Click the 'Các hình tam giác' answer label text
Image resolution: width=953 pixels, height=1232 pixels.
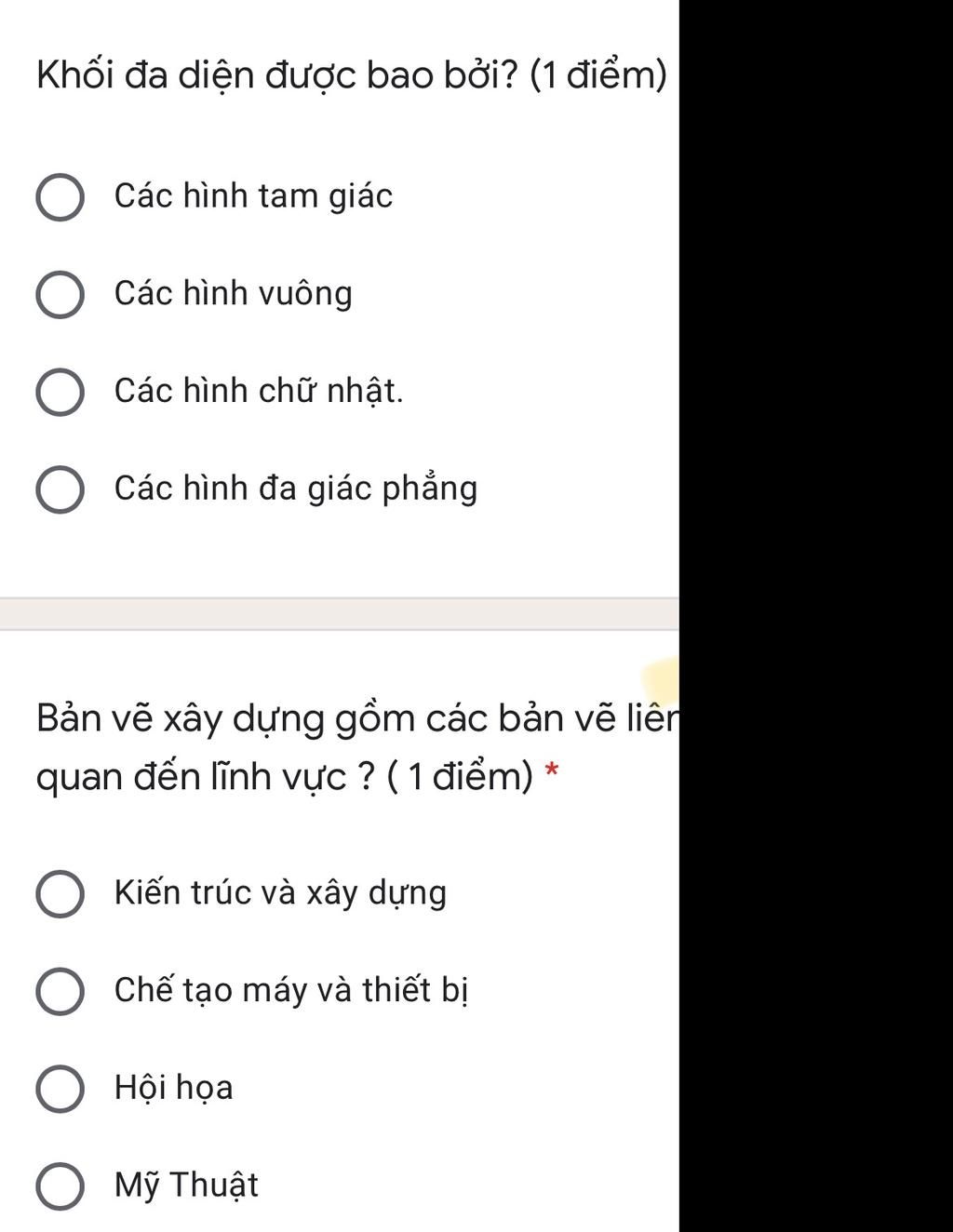point(253,196)
